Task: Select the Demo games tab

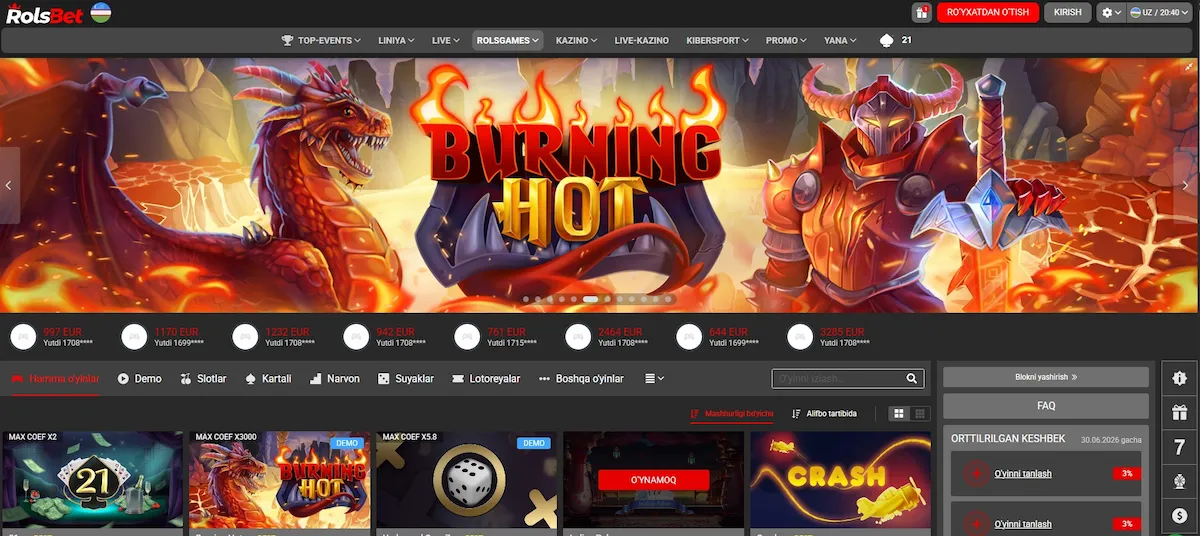Action: point(139,379)
